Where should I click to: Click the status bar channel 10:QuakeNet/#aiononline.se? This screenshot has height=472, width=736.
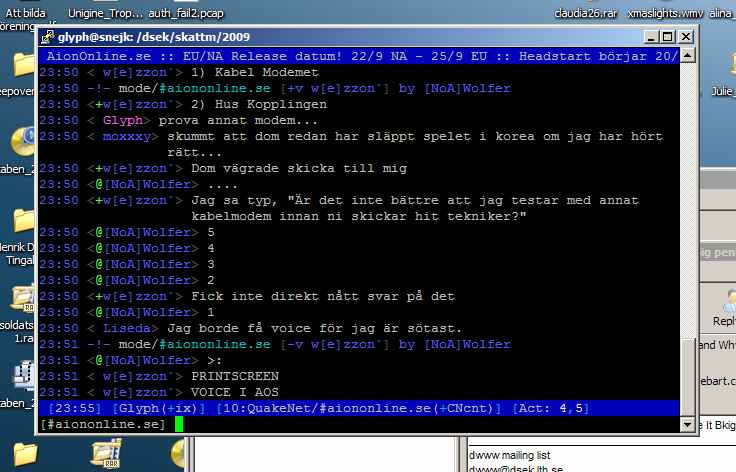(358, 408)
